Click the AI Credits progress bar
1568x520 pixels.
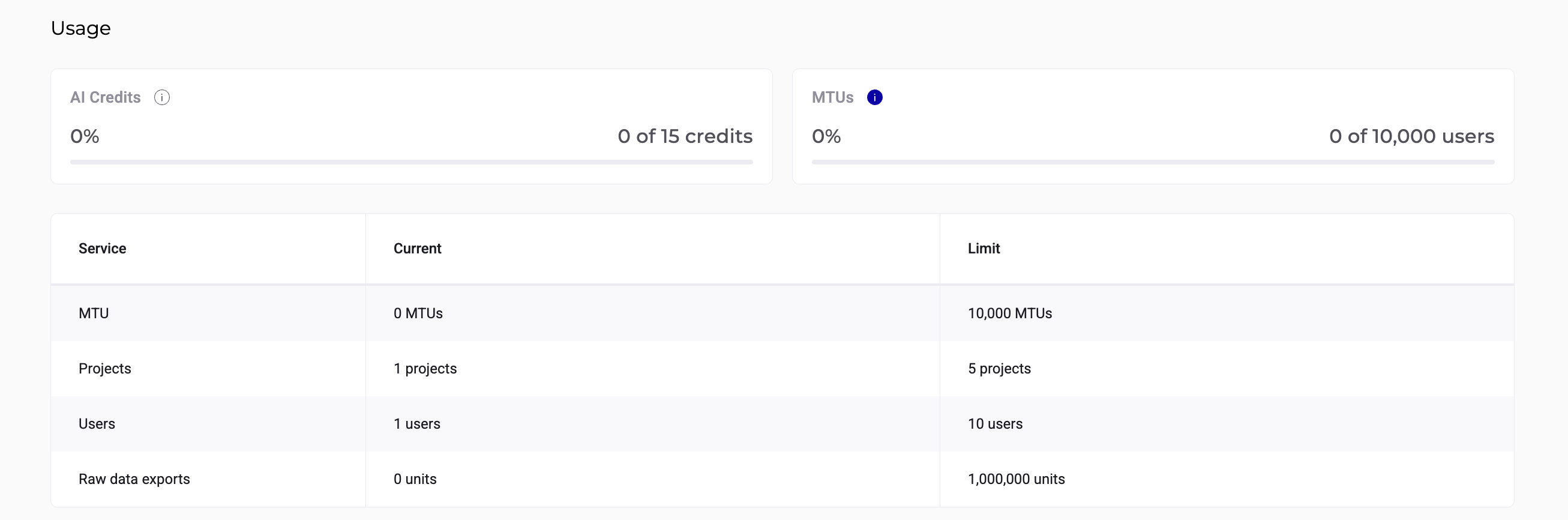point(411,162)
